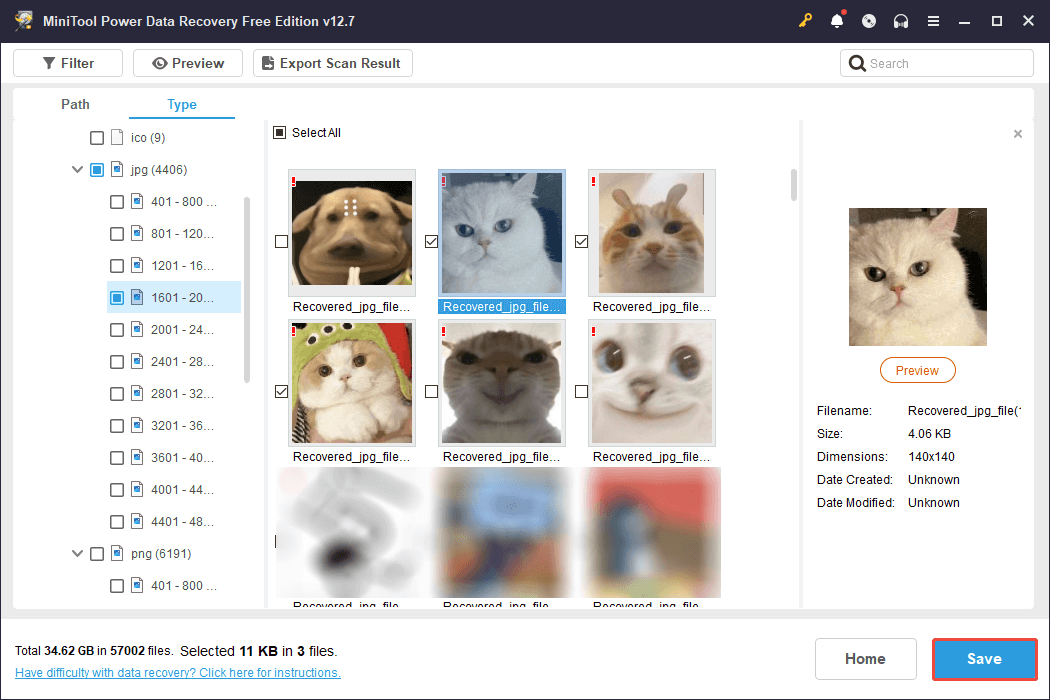Click the Filter icon button on the toolbar

click(48, 62)
